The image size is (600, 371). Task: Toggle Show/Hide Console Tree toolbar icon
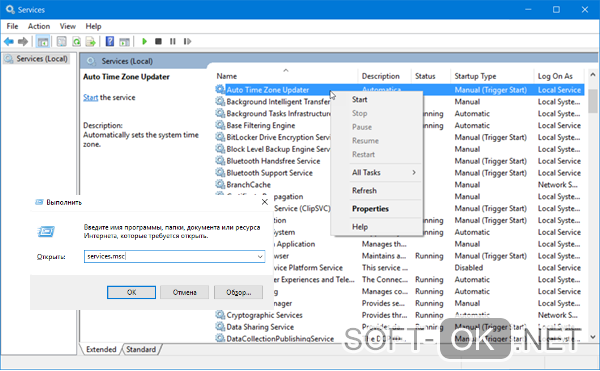tap(42, 41)
